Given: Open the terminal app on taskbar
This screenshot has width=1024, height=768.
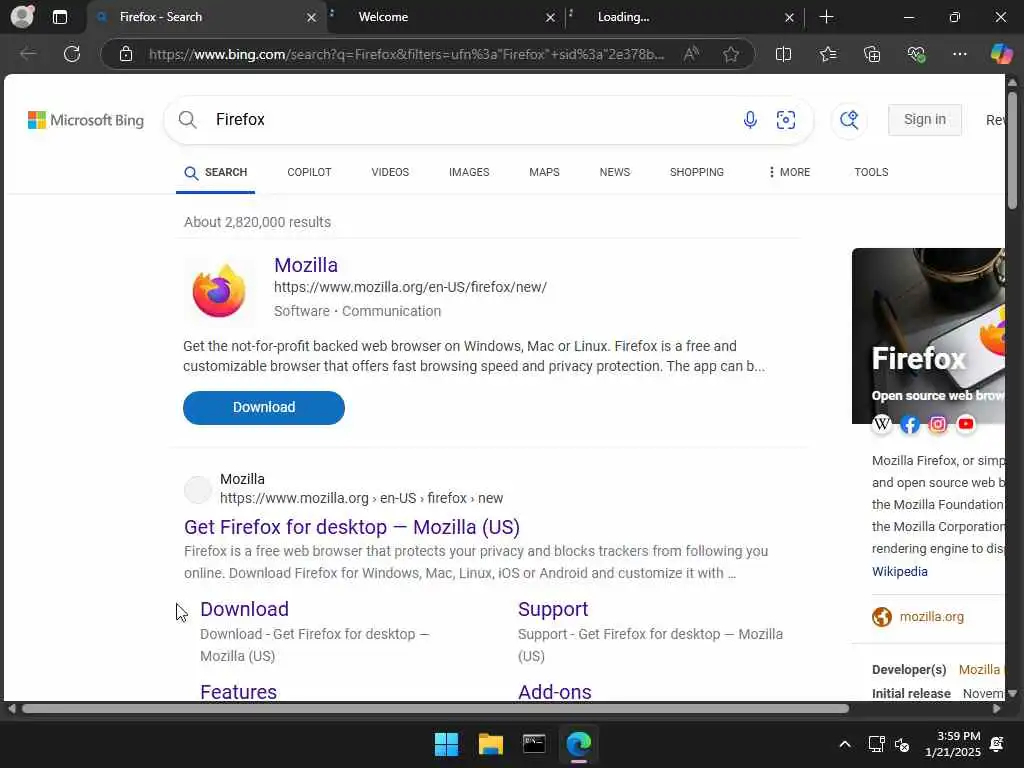Looking at the screenshot, I should tap(534, 743).
